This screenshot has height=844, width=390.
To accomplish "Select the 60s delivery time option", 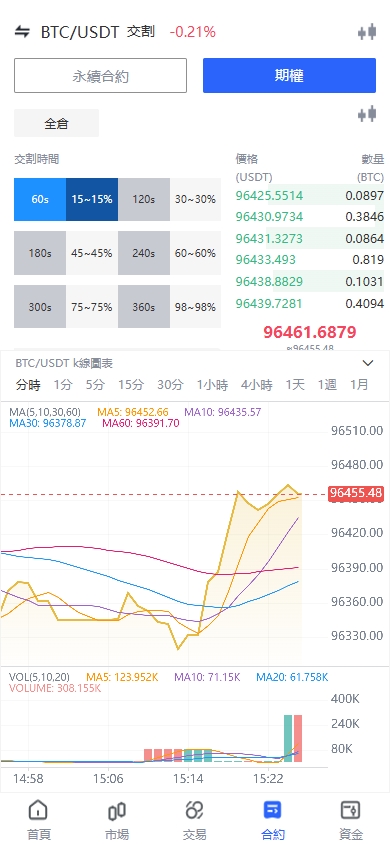I will click(x=40, y=199).
